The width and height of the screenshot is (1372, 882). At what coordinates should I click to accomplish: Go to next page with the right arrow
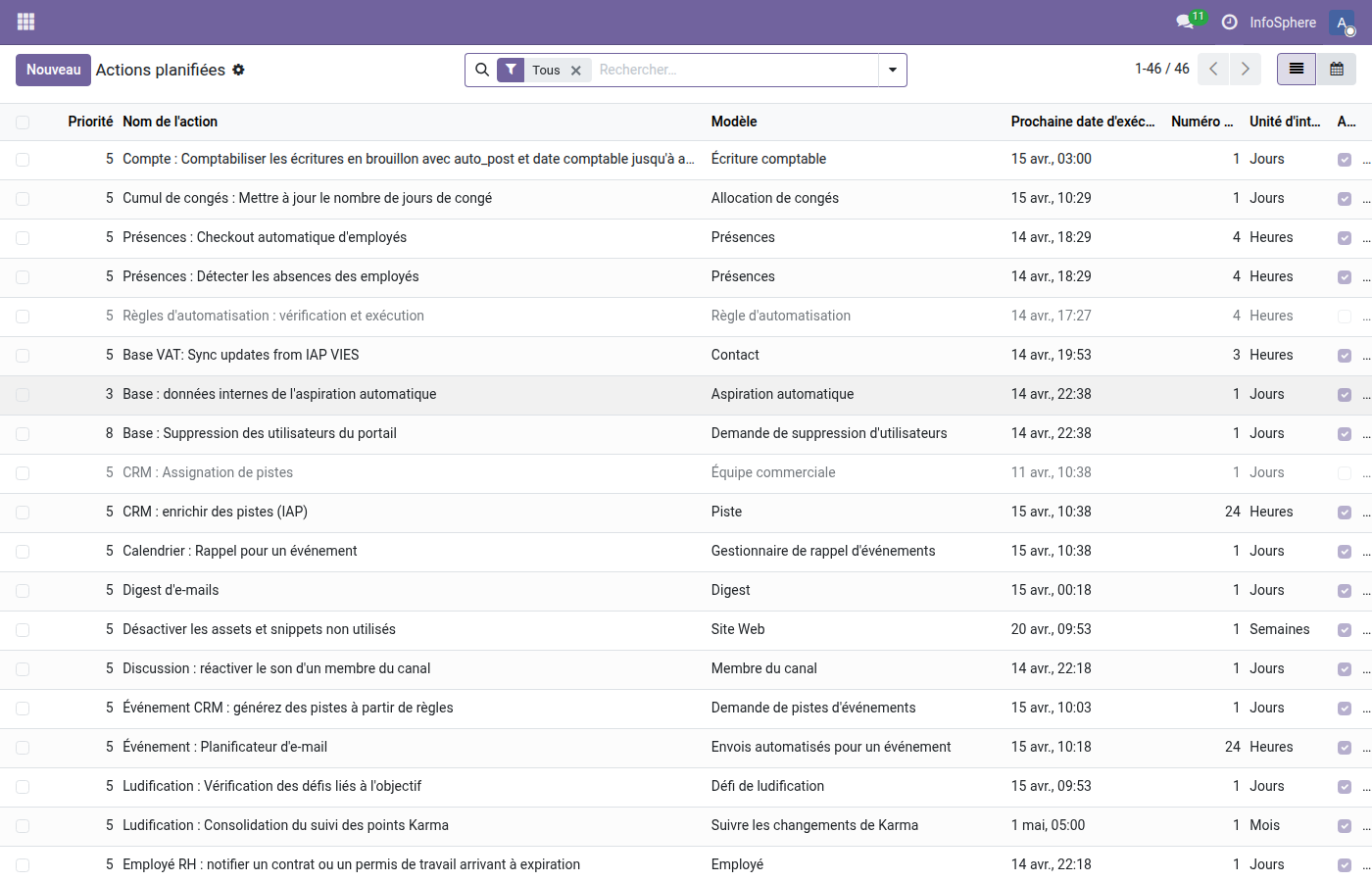1246,69
